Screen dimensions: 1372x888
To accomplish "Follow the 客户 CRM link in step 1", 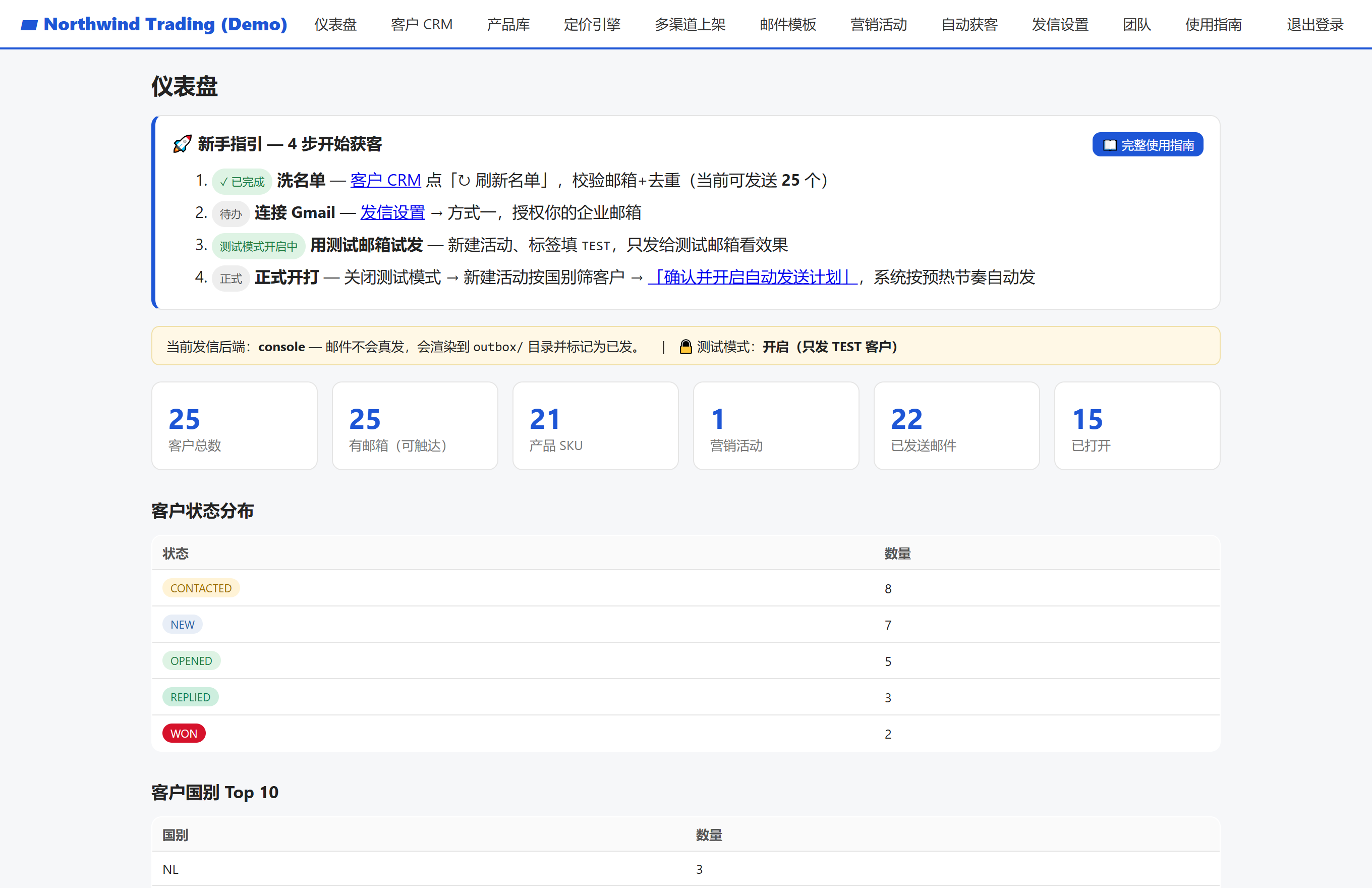I will (385, 181).
